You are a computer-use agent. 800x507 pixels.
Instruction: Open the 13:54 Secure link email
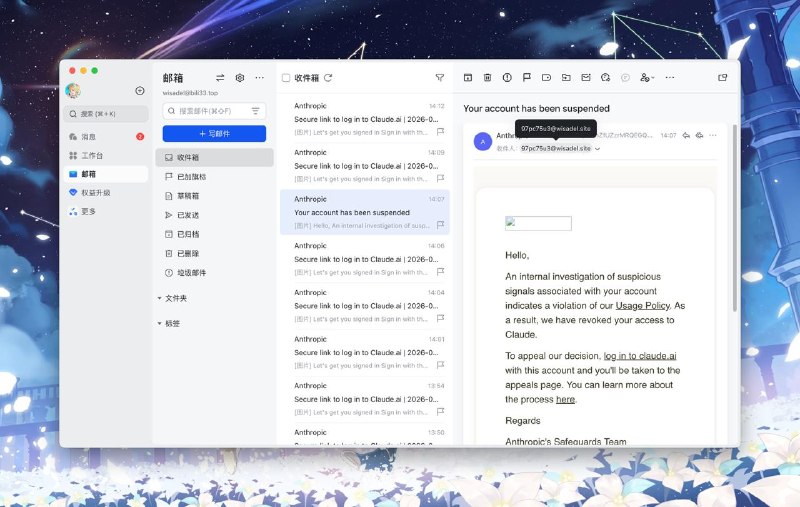365,399
